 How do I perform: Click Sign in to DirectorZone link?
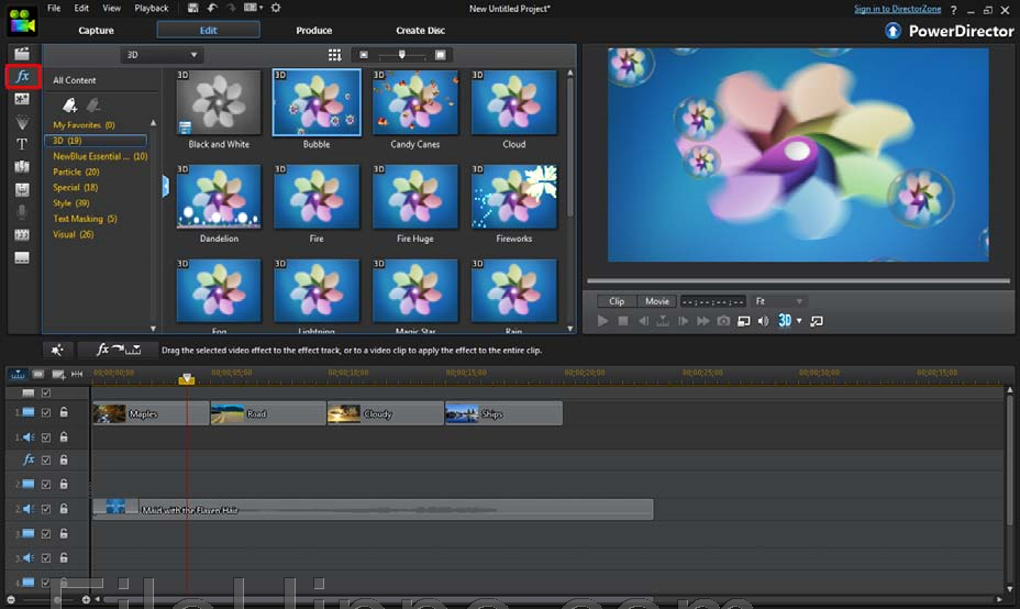pyautogui.click(x=897, y=9)
